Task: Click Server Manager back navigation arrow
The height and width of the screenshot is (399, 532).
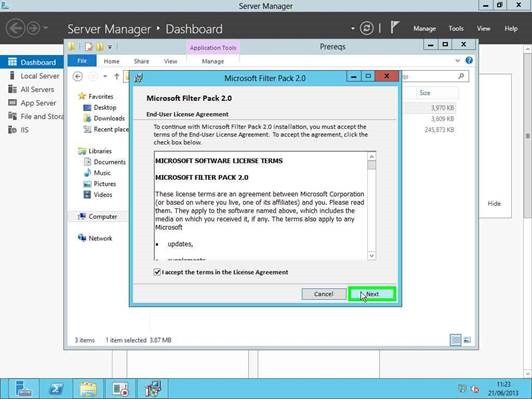Action: click(x=15, y=28)
